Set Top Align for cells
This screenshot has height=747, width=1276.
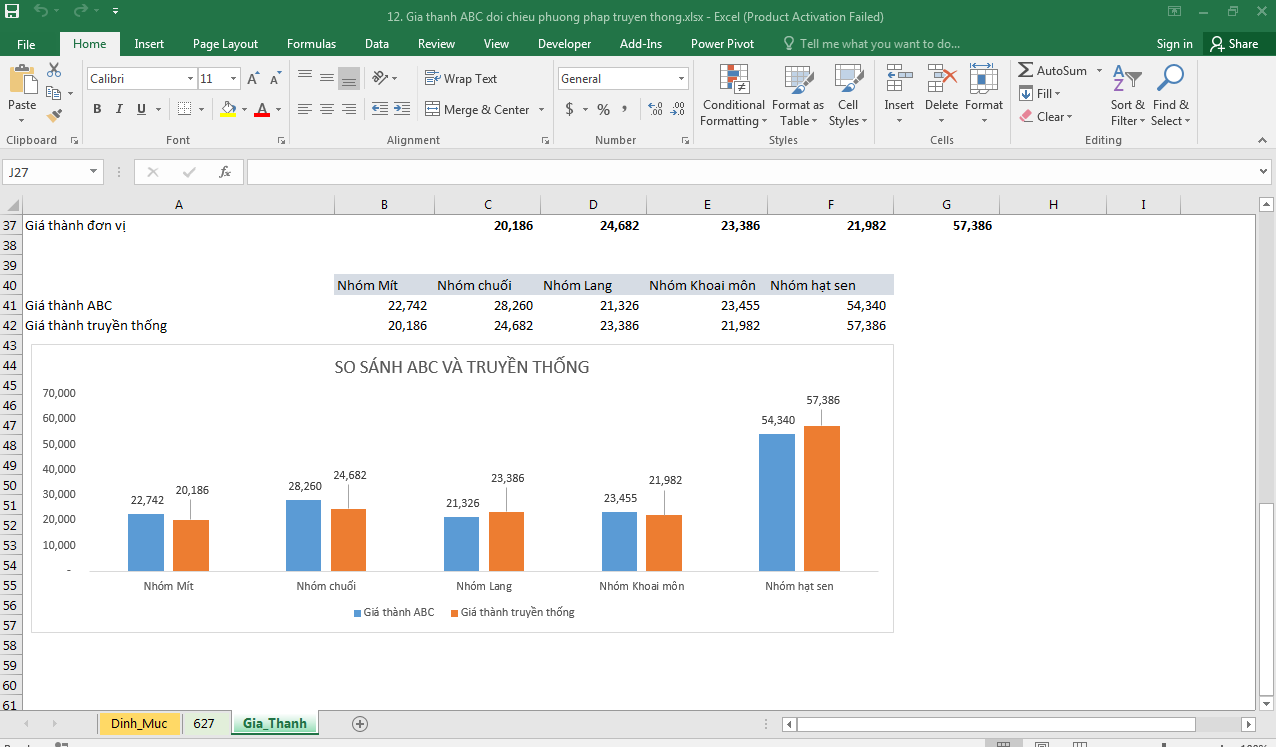(x=305, y=78)
